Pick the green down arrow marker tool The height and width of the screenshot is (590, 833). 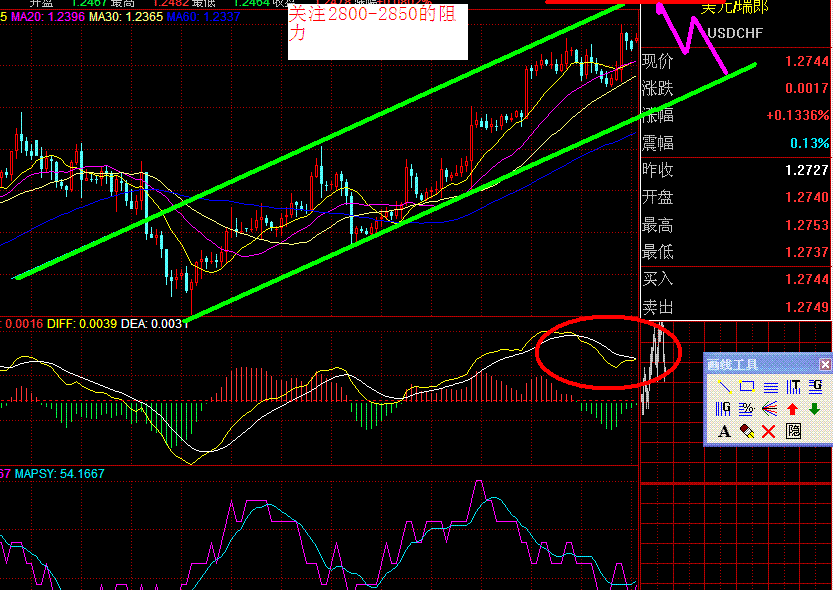click(815, 409)
